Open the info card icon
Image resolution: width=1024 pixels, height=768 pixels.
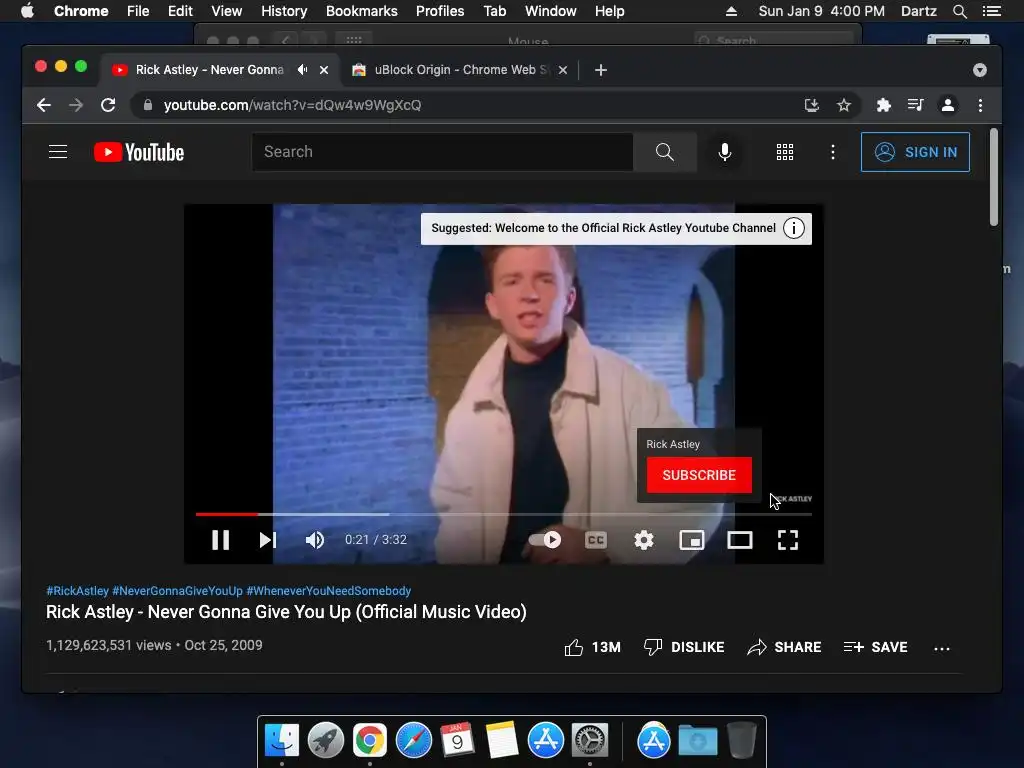click(793, 229)
